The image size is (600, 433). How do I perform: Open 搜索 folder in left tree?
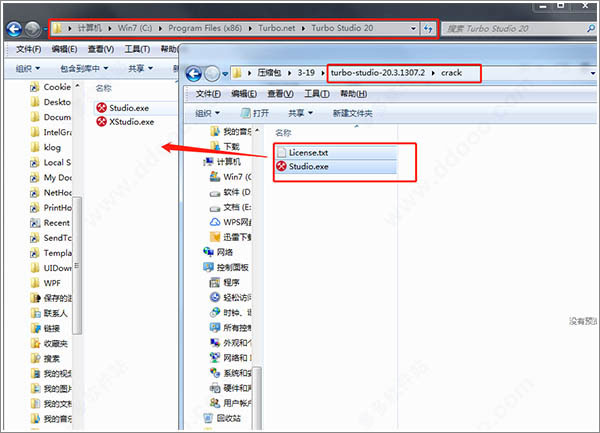(x=46, y=359)
